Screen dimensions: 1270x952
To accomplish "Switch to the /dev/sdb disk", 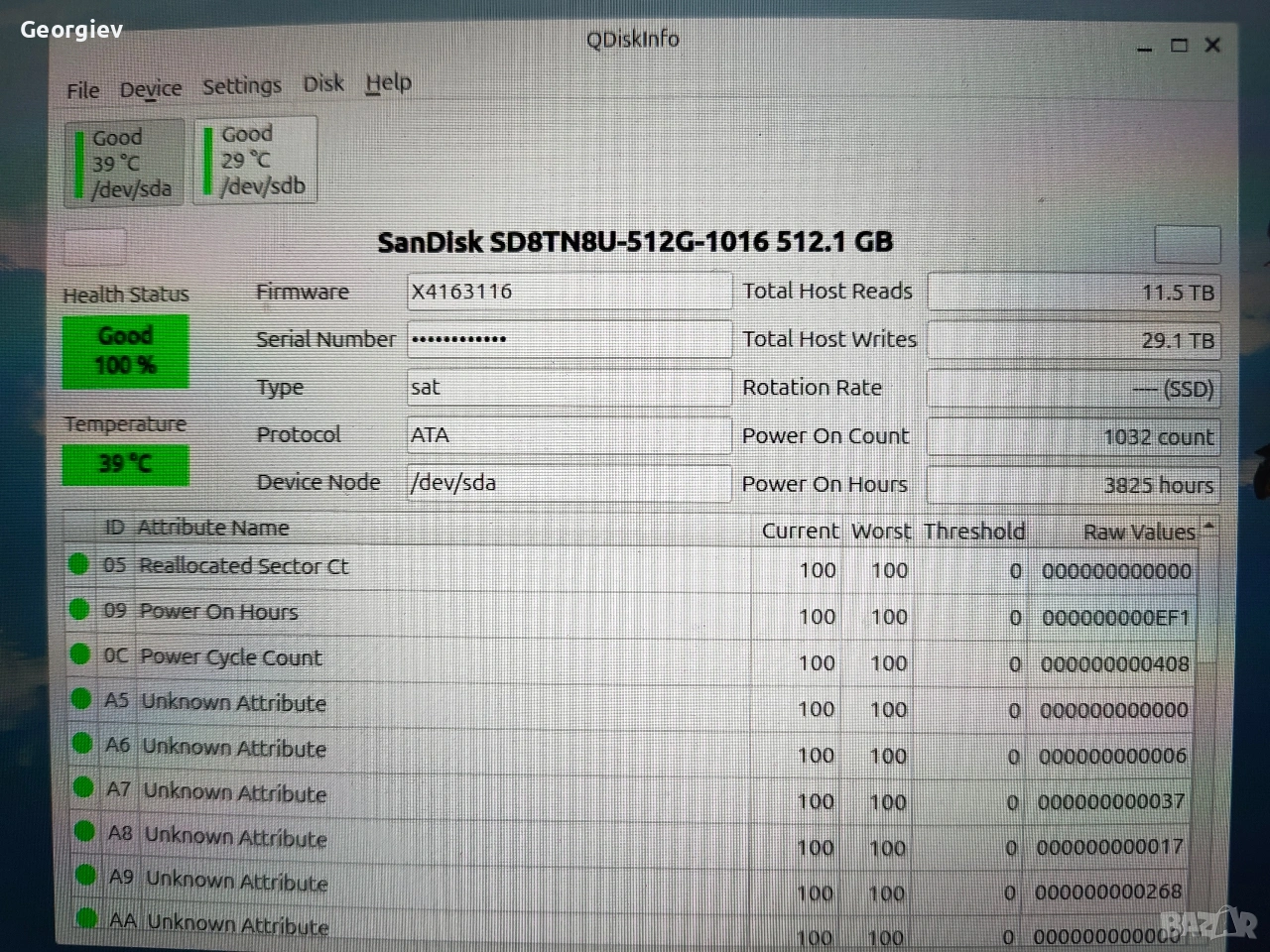I will [x=256, y=160].
